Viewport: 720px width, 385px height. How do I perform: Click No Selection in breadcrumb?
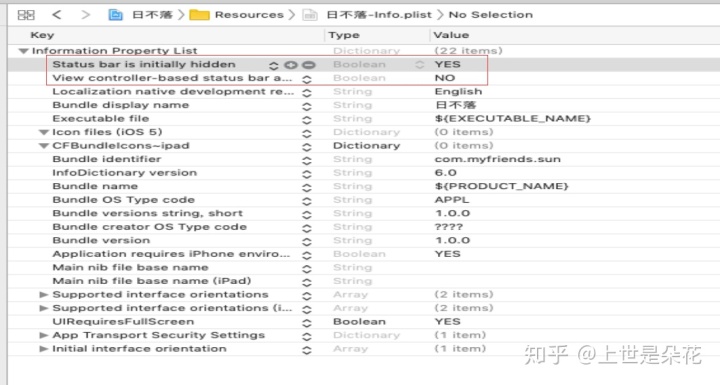(491, 15)
